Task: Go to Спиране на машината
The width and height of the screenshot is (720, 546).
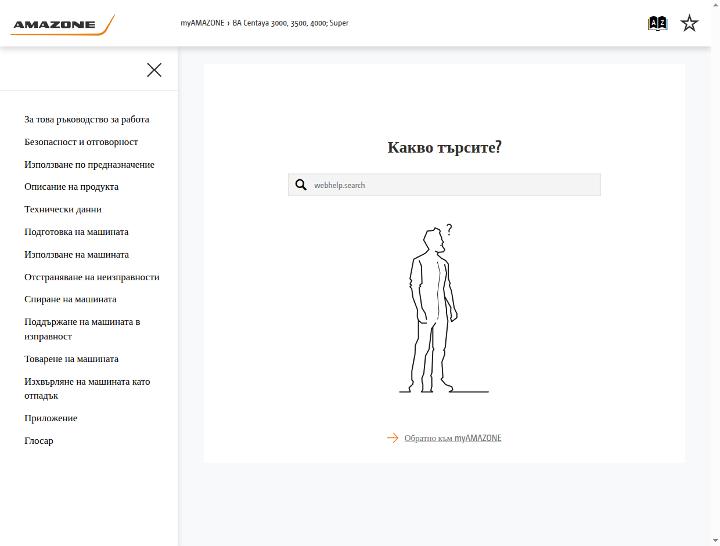Action: pos(71,299)
